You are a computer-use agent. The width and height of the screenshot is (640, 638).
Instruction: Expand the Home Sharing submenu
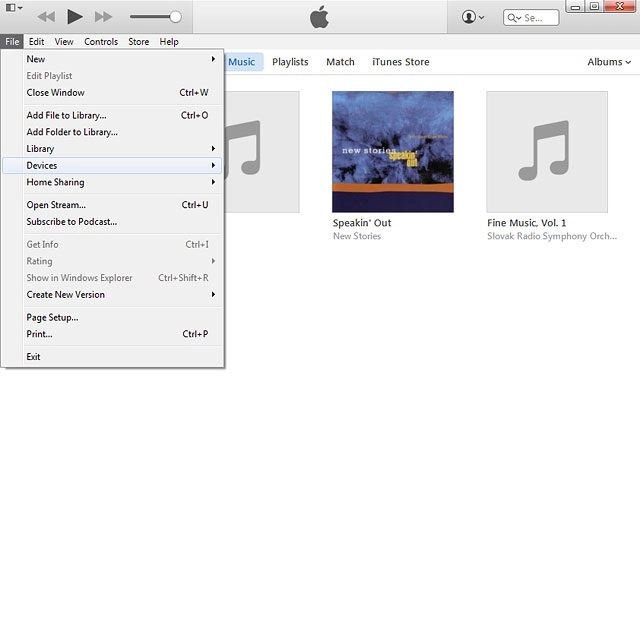click(x=112, y=182)
